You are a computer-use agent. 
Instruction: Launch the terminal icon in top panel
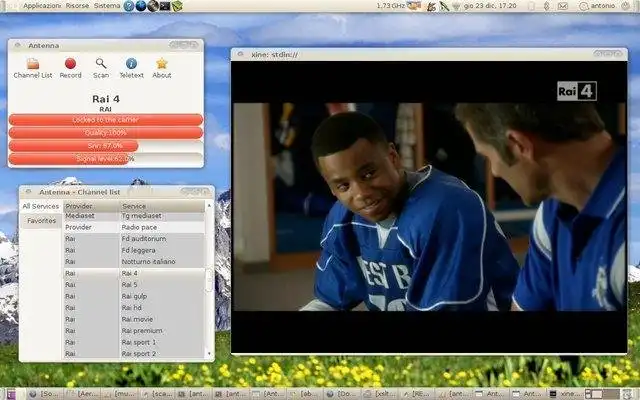pyautogui.click(x=165, y=6)
